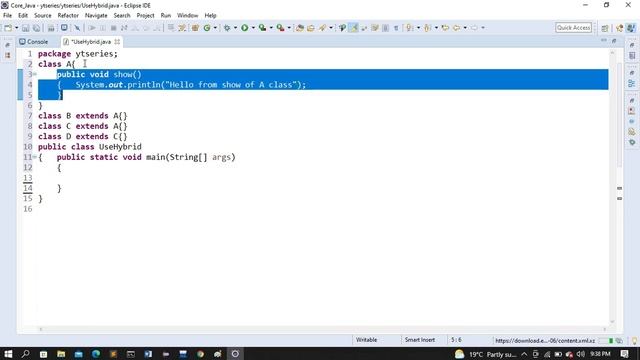640x360 pixels.
Task: Open the Help menu
Action: (x=210, y=16)
